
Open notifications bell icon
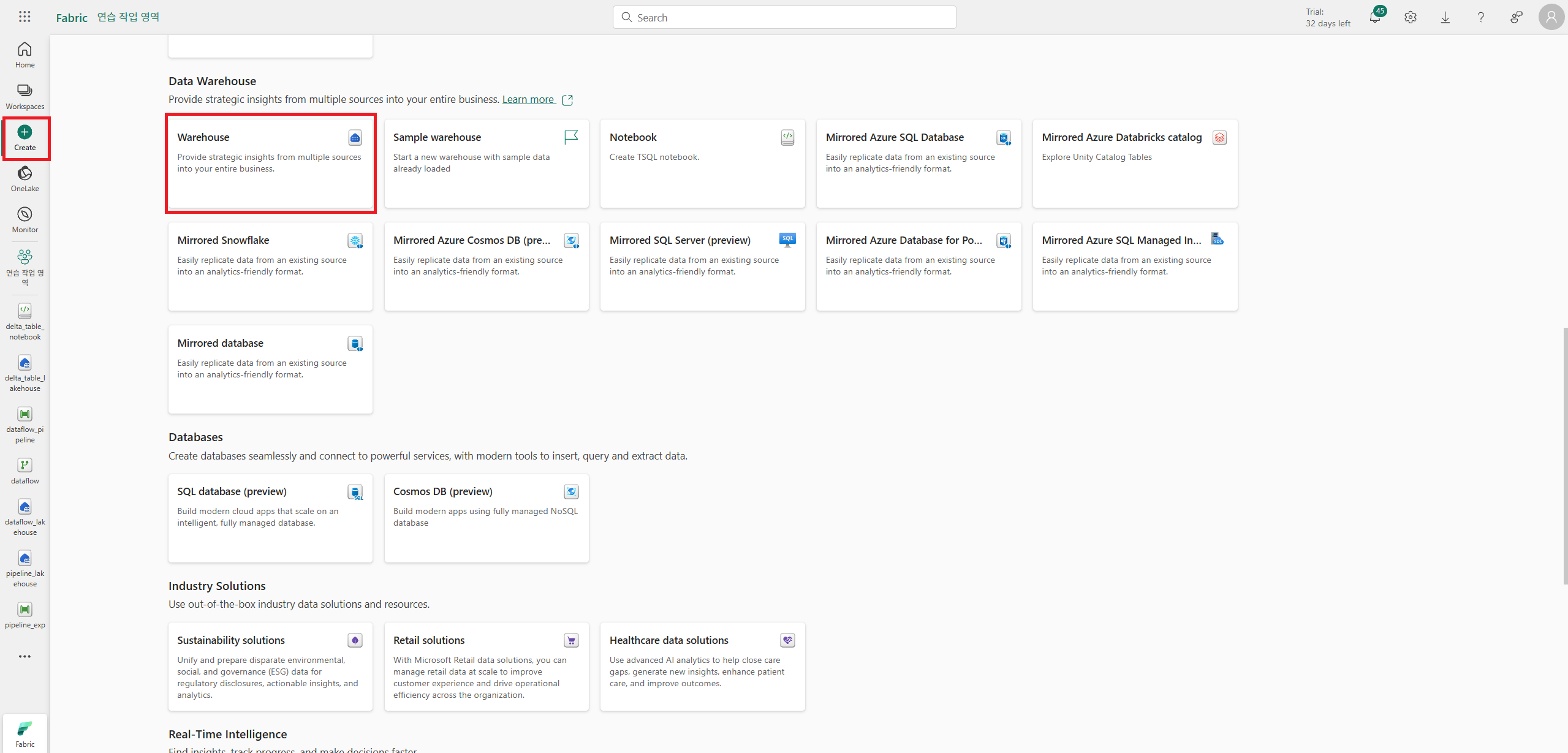(x=1374, y=18)
